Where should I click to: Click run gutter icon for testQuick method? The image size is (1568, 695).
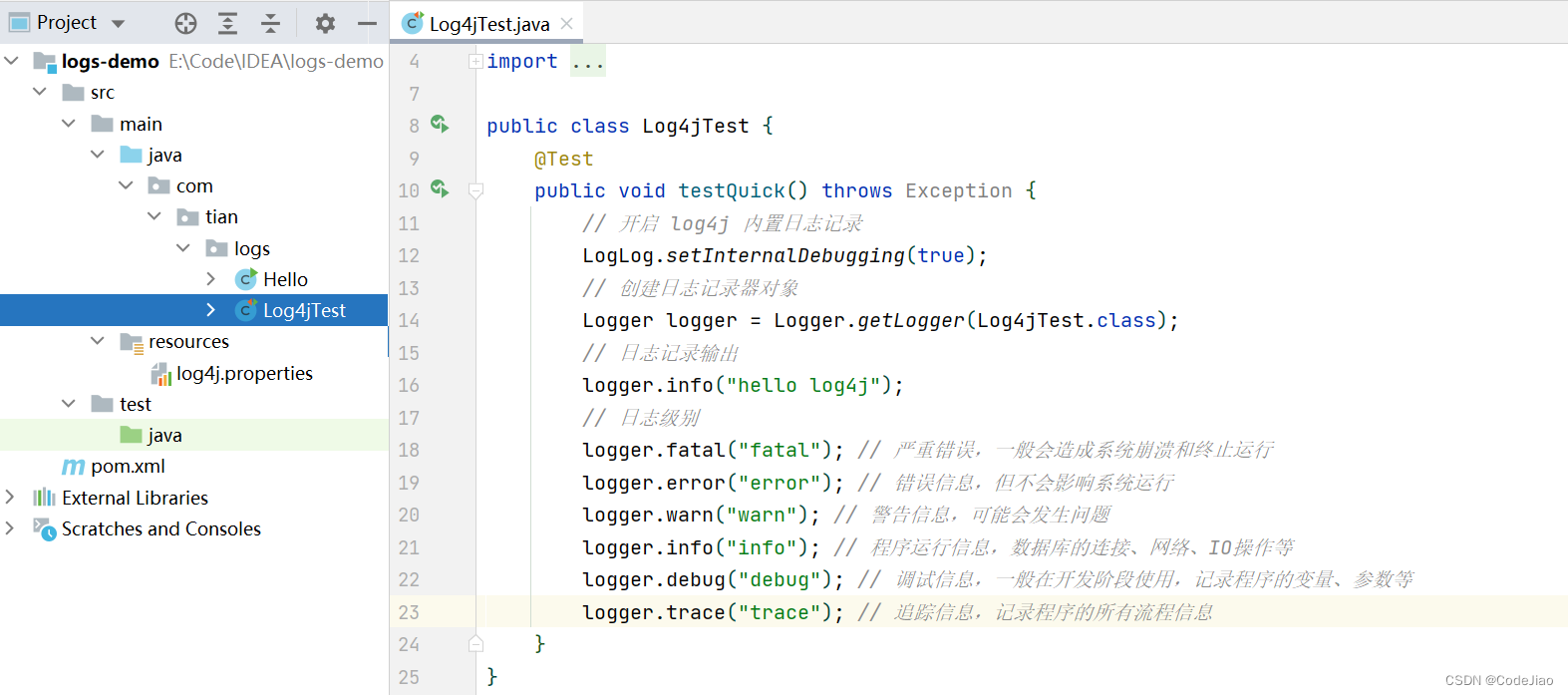tap(440, 188)
